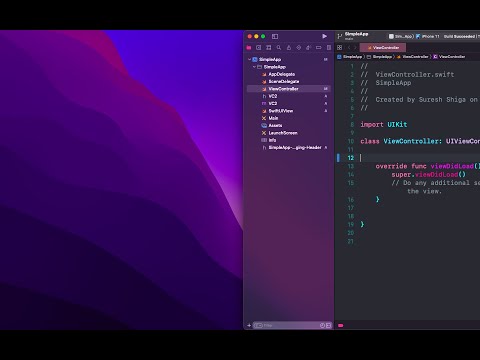Click class ViewController declaration line

coord(420,141)
